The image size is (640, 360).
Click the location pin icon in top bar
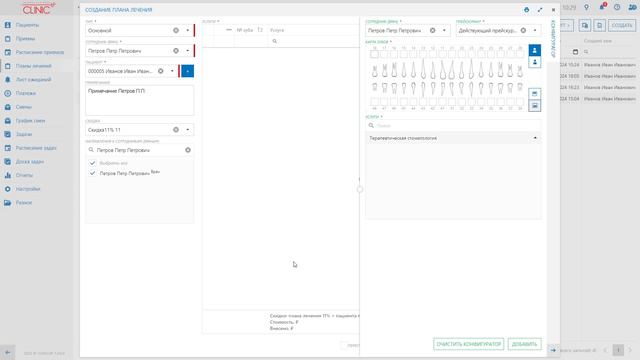[x=587, y=7]
